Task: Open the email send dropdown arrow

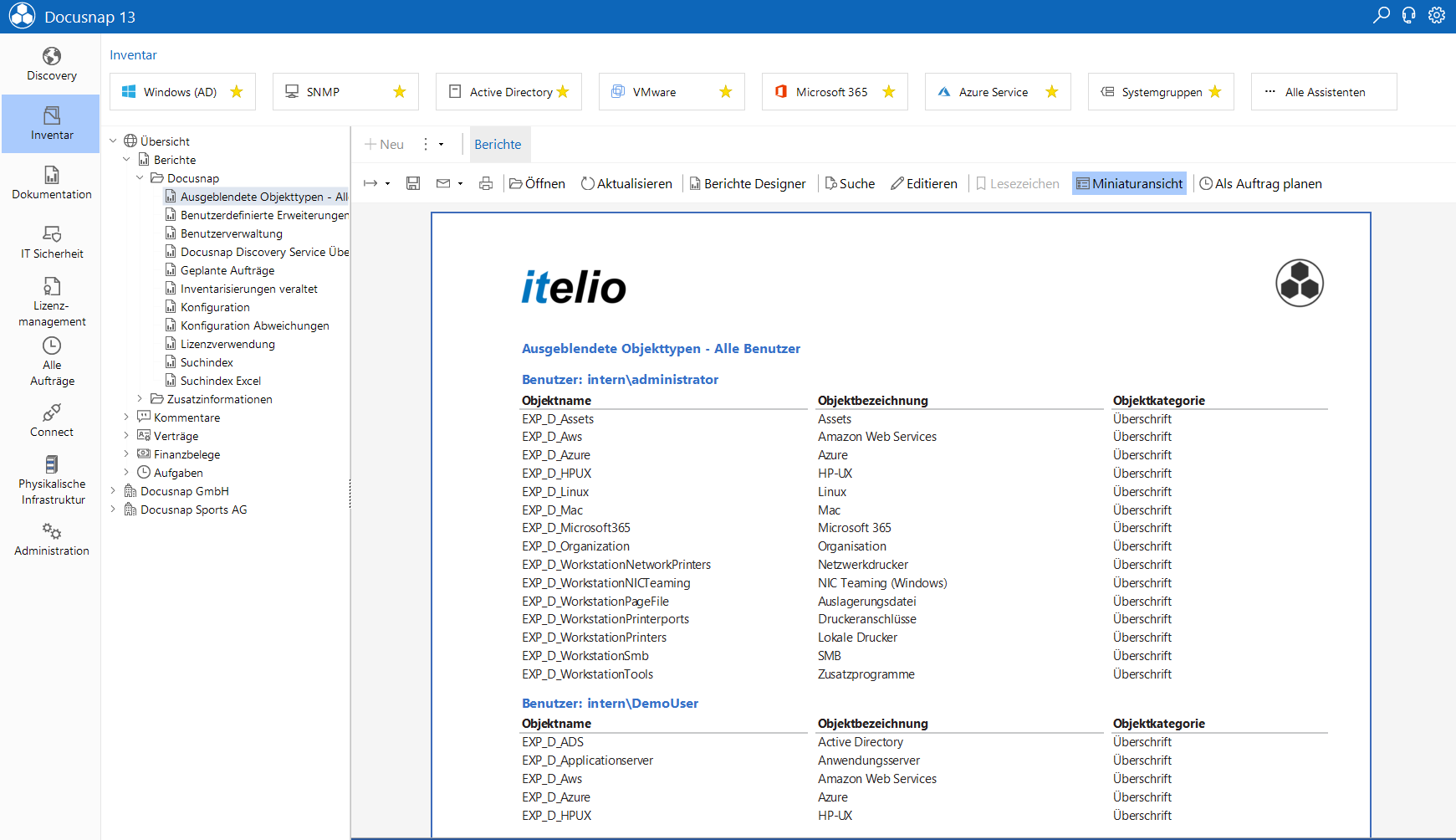Action: (461, 184)
